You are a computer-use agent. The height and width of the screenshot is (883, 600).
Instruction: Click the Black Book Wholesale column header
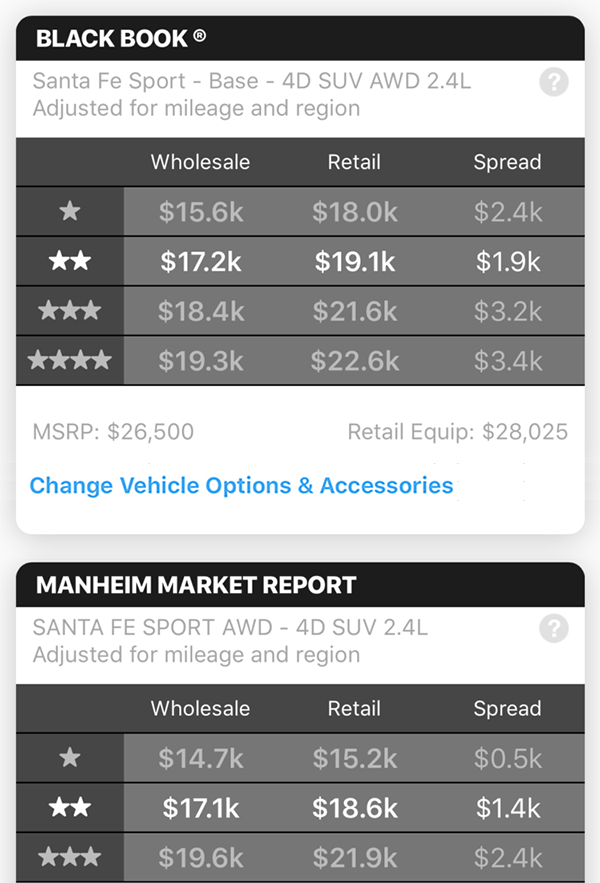(x=200, y=162)
